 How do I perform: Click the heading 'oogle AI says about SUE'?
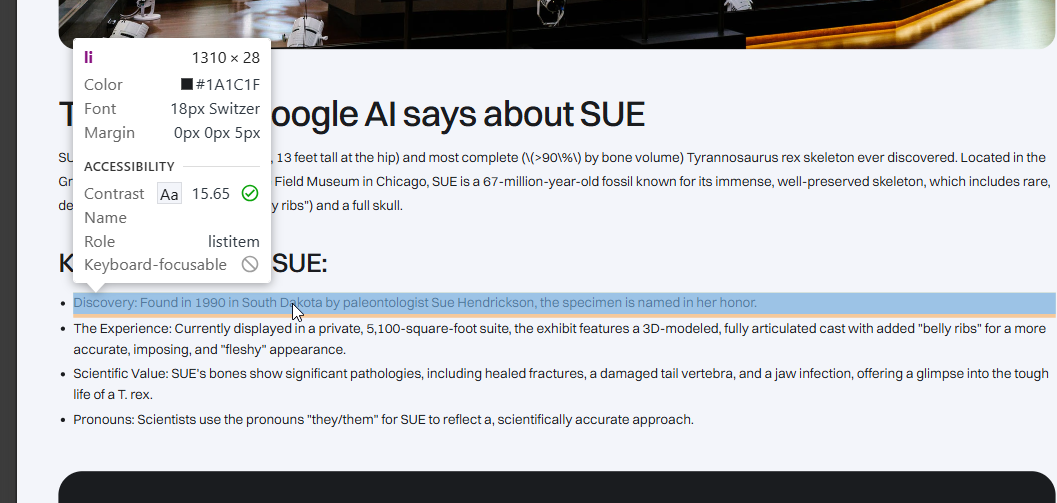click(x=457, y=114)
